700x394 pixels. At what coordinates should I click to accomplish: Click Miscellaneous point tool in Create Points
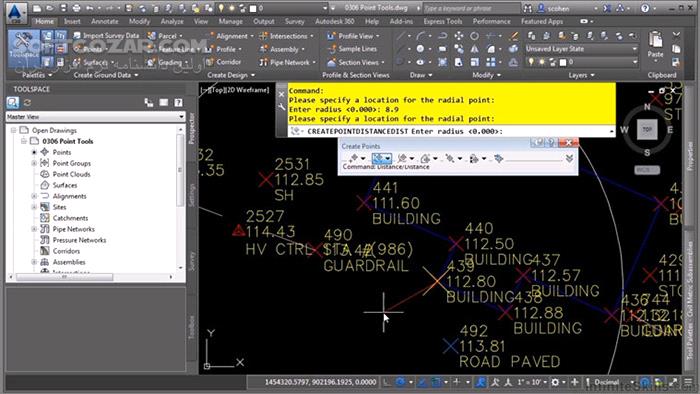(354, 158)
